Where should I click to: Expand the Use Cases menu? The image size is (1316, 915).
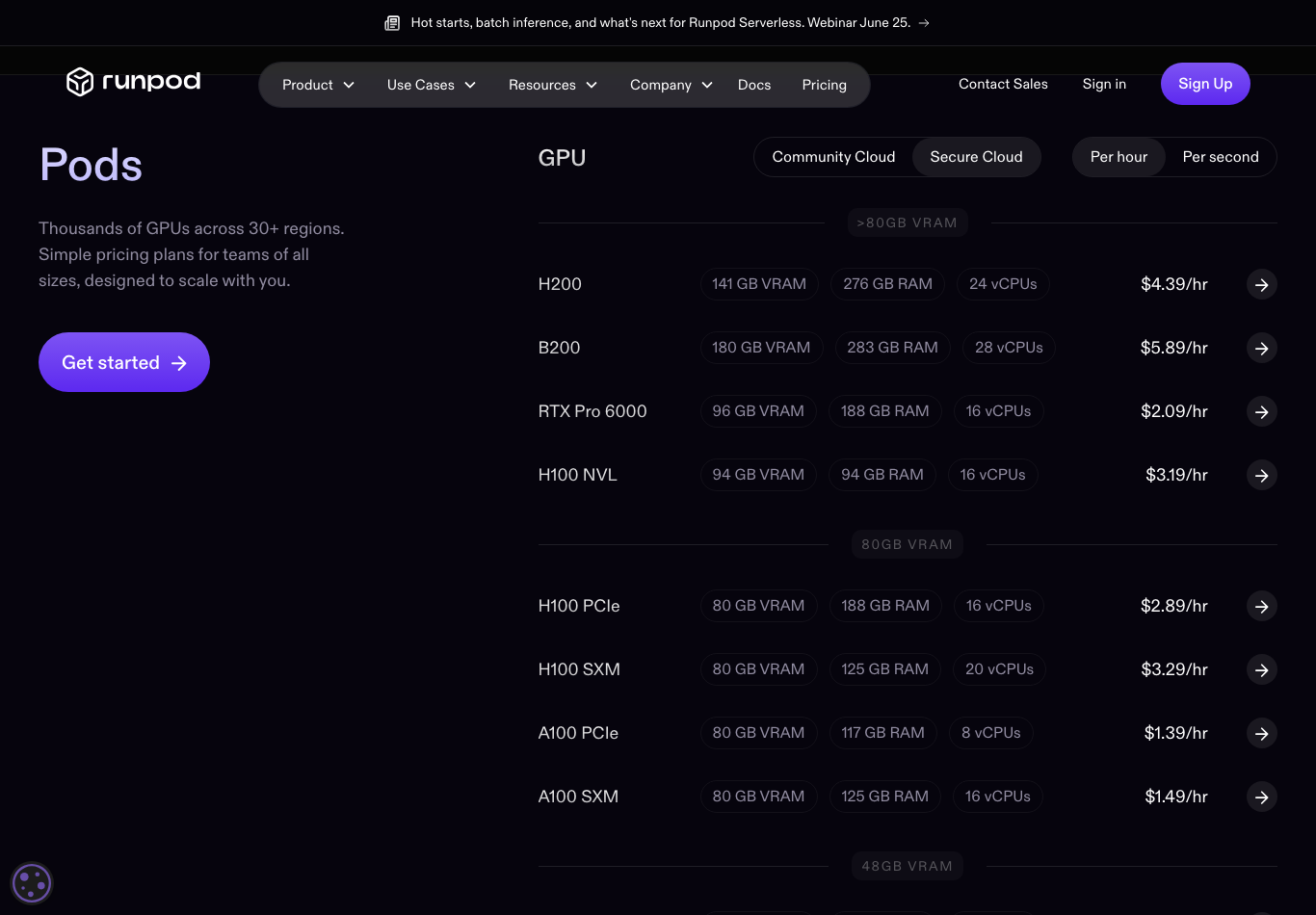click(x=432, y=85)
